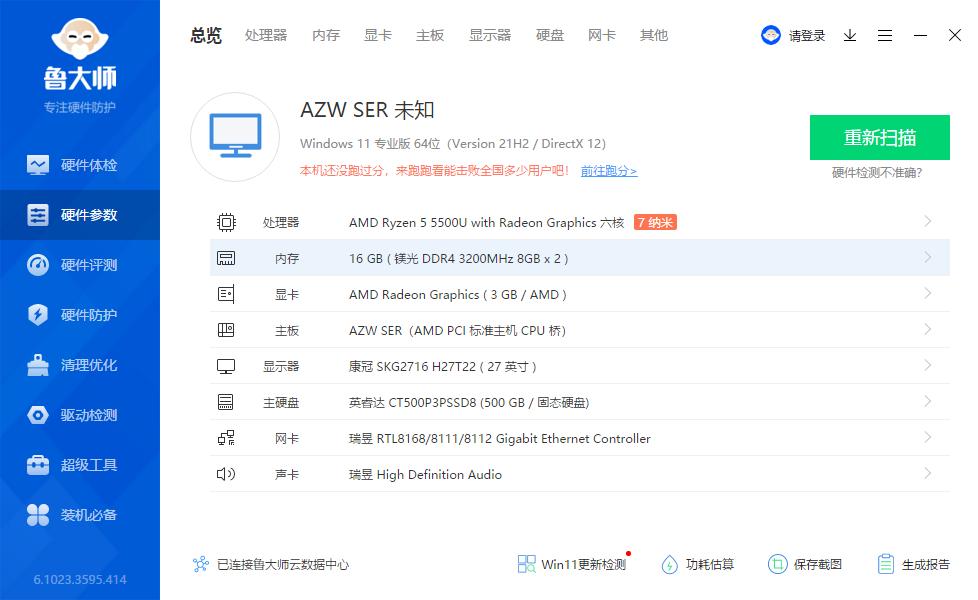Screen dimensions: 978x600
Task: Select 硬件评测 in the sidebar
Action: 80,264
